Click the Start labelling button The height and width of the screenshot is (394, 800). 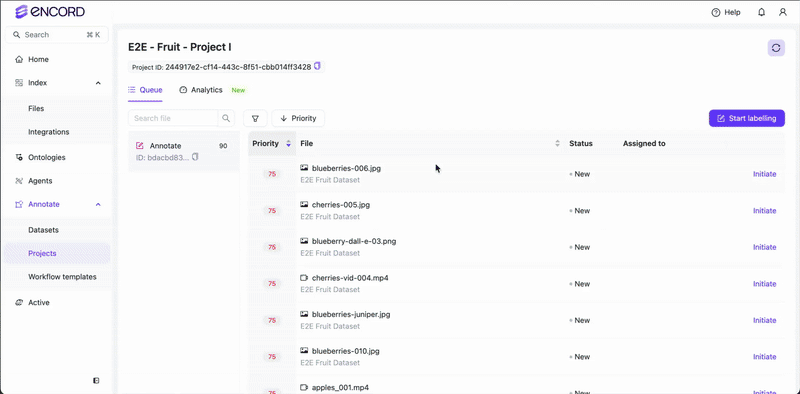pos(746,118)
